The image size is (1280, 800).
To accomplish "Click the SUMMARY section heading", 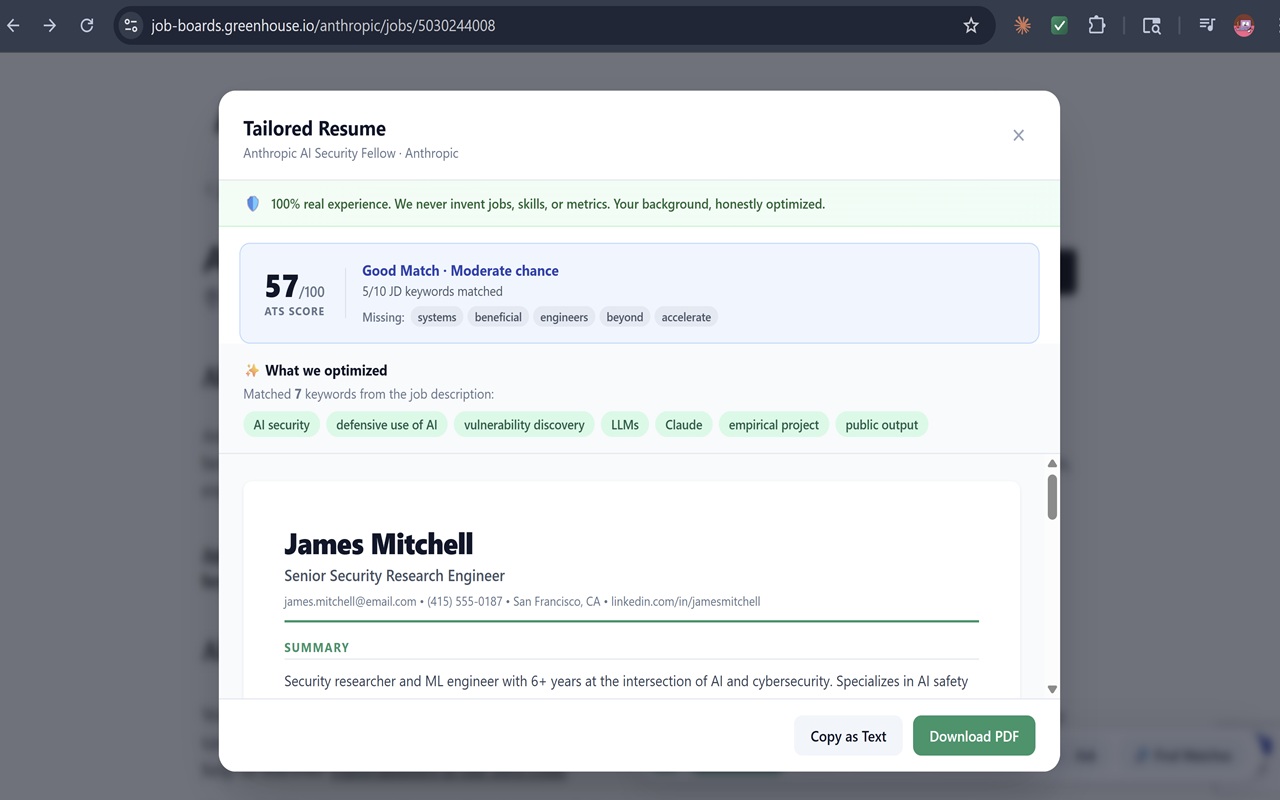I will point(316,648).
